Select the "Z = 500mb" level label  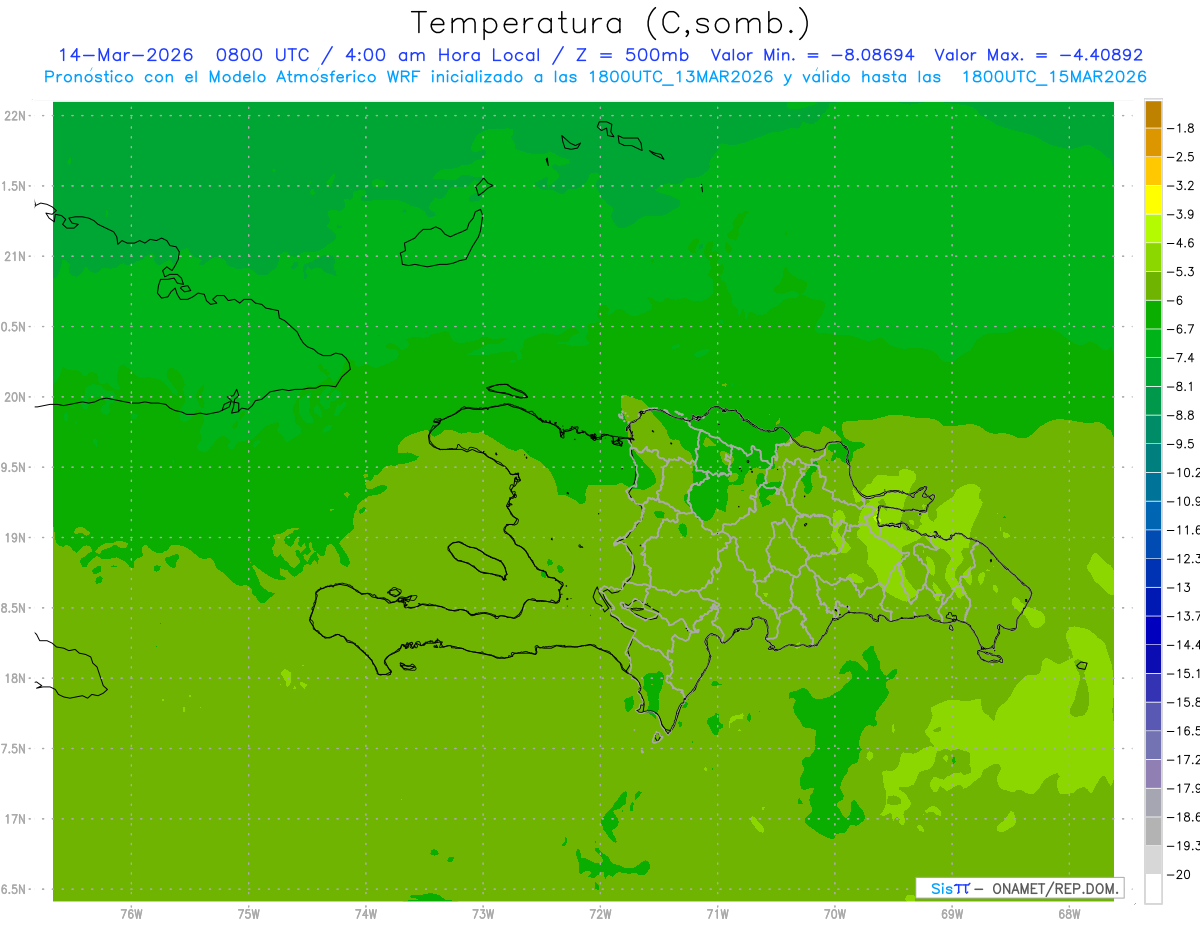click(x=628, y=55)
